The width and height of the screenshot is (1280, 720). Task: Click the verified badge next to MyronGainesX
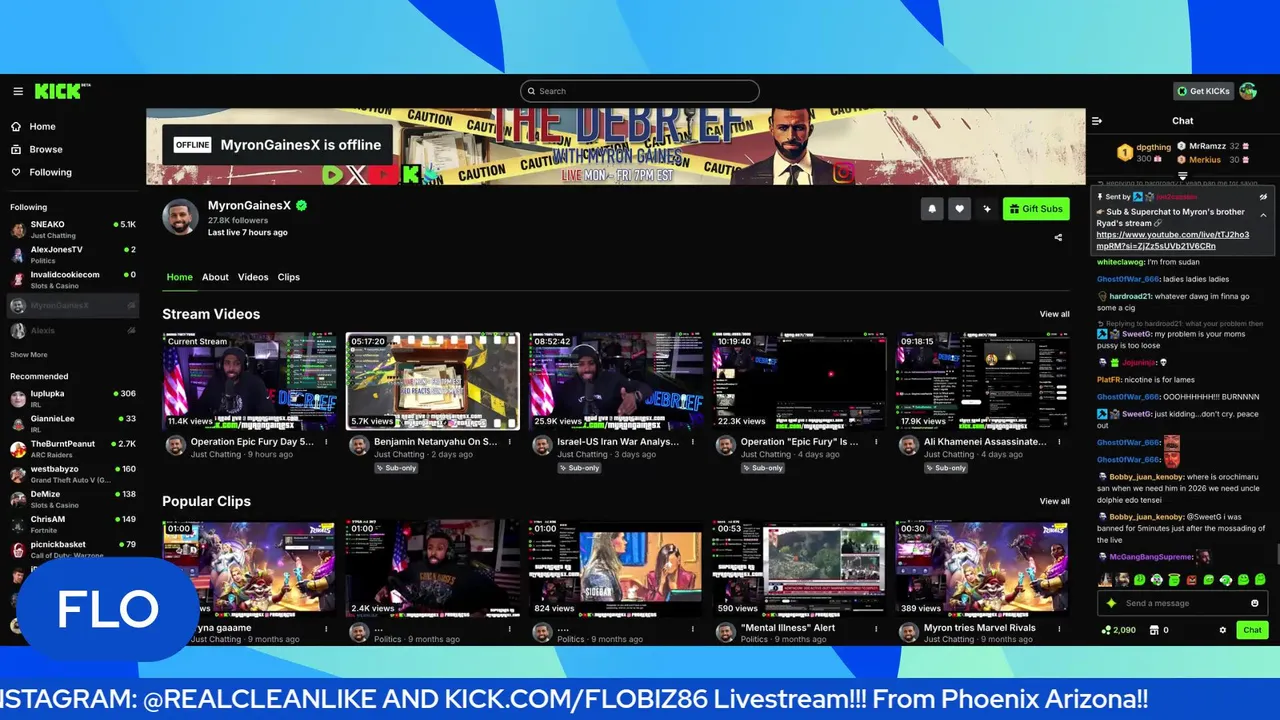coord(301,205)
